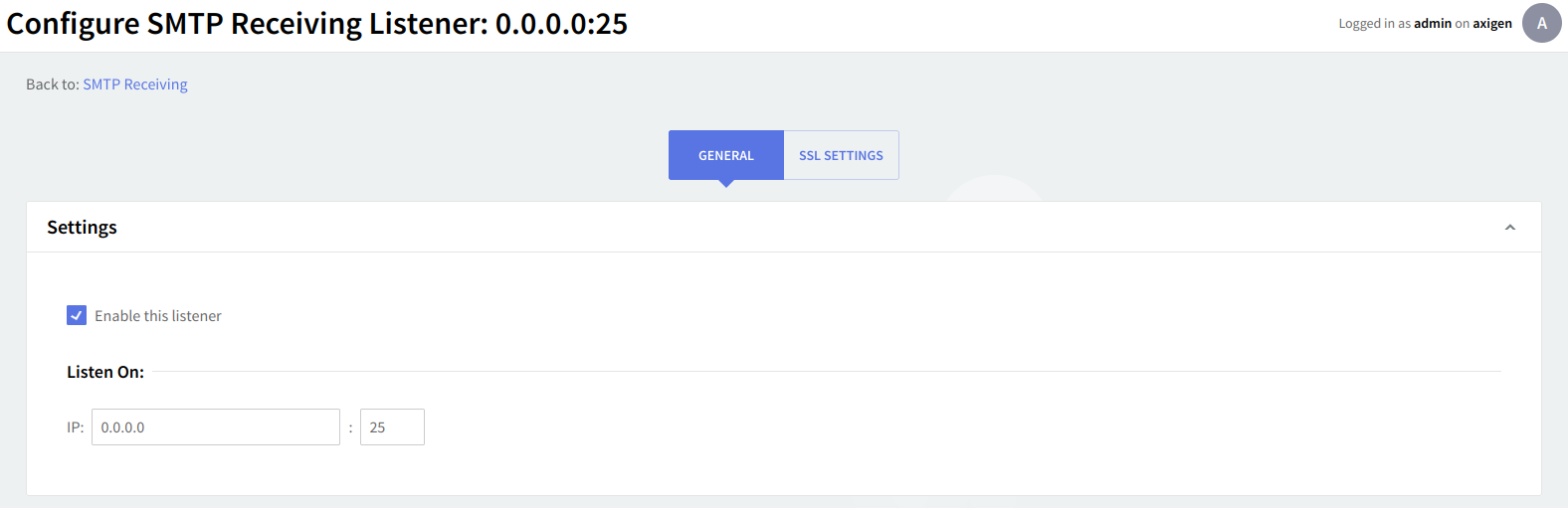Viewport: 1568px width, 508px height.
Task: Click the colon separator between IP and port
Action: [350, 428]
